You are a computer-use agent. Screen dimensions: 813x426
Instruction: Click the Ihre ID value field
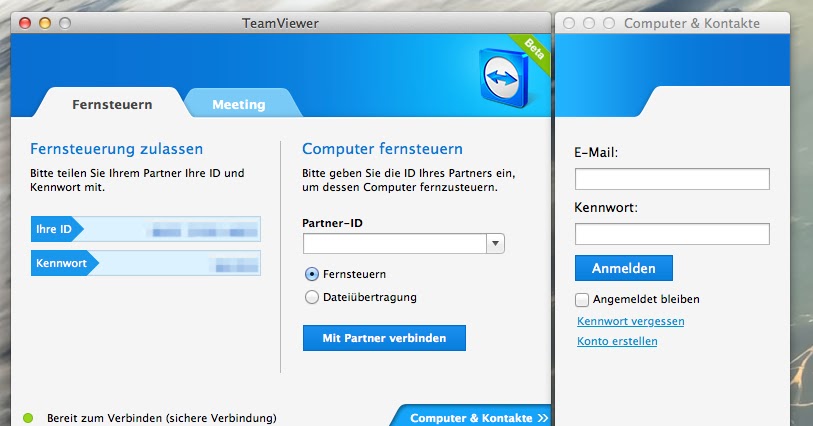(146, 229)
